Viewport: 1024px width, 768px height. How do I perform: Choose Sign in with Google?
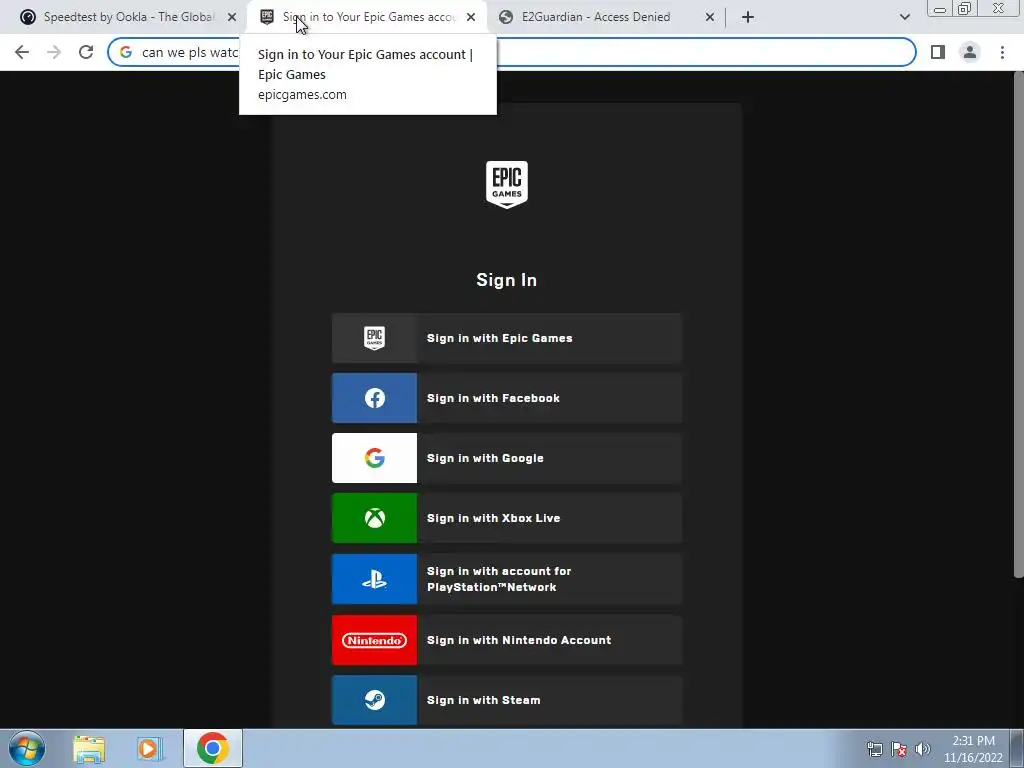point(507,458)
